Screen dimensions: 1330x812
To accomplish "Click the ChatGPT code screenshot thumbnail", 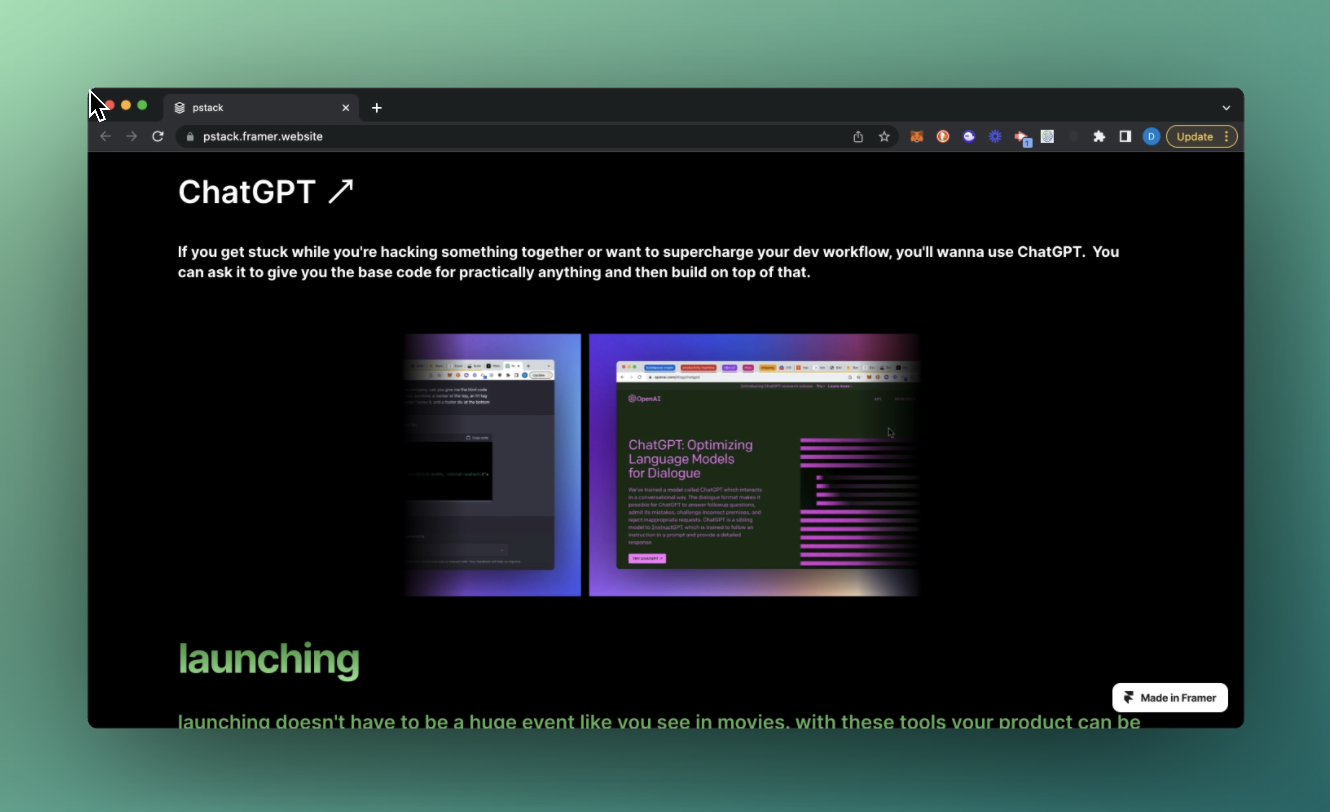I will [493, 465].
